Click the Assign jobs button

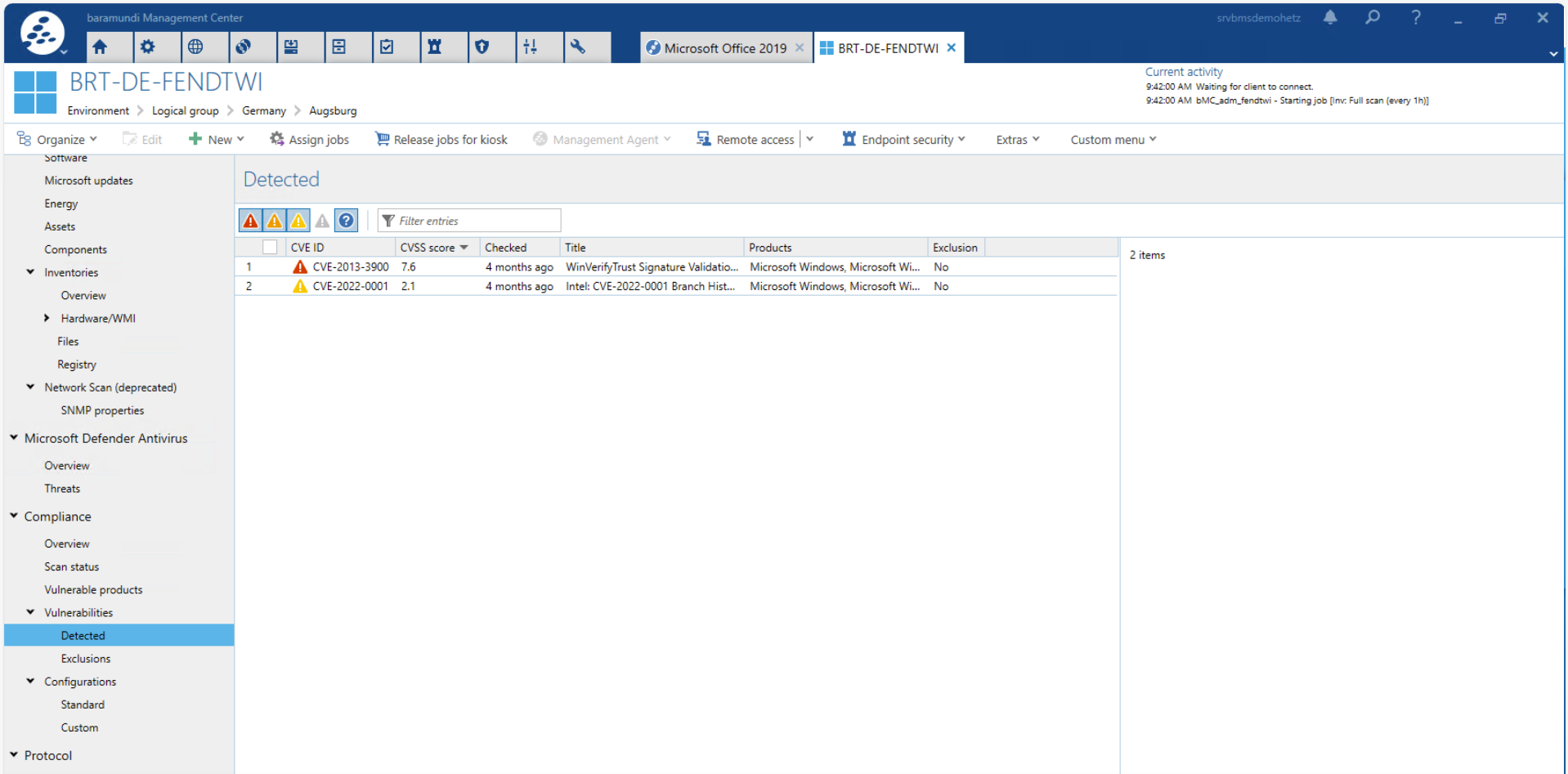pyautogui.click(x=310, y=140)
